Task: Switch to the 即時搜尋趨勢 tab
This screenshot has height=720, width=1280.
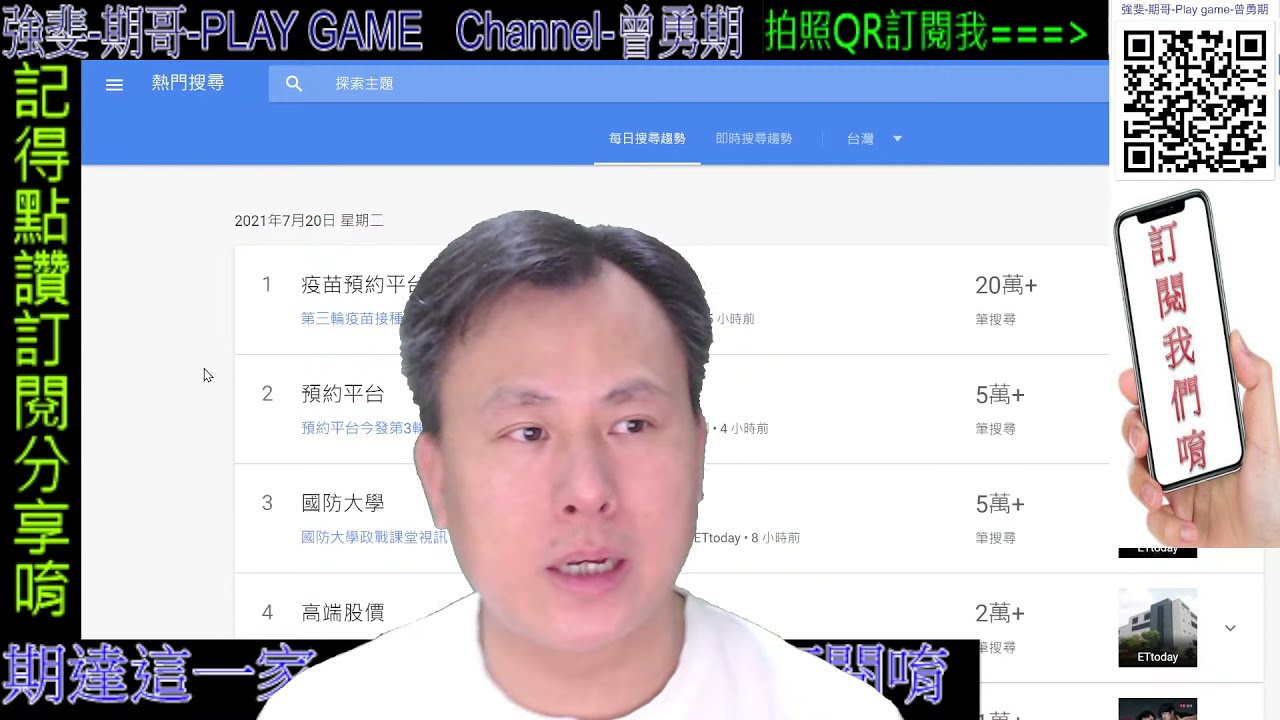Action: (754, 139)
